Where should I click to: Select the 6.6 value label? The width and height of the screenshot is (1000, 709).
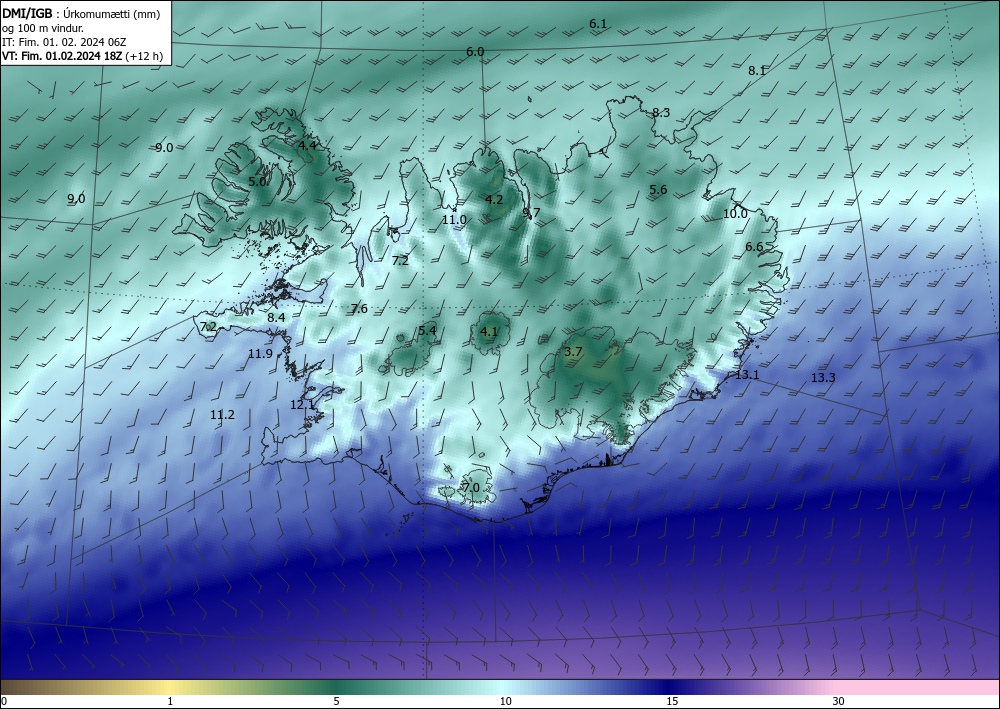point(754,247)
